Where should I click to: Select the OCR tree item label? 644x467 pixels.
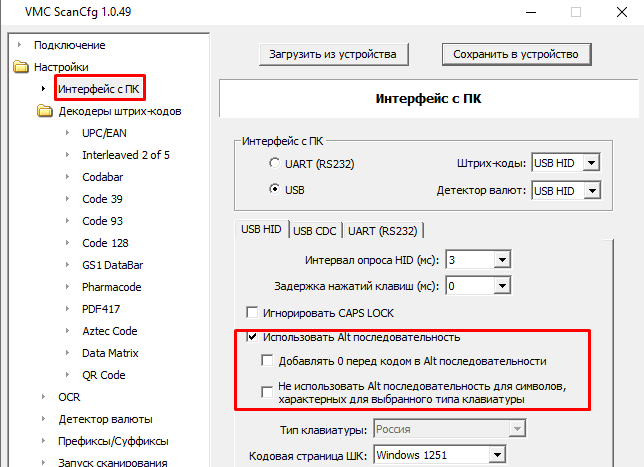[69, 397]
